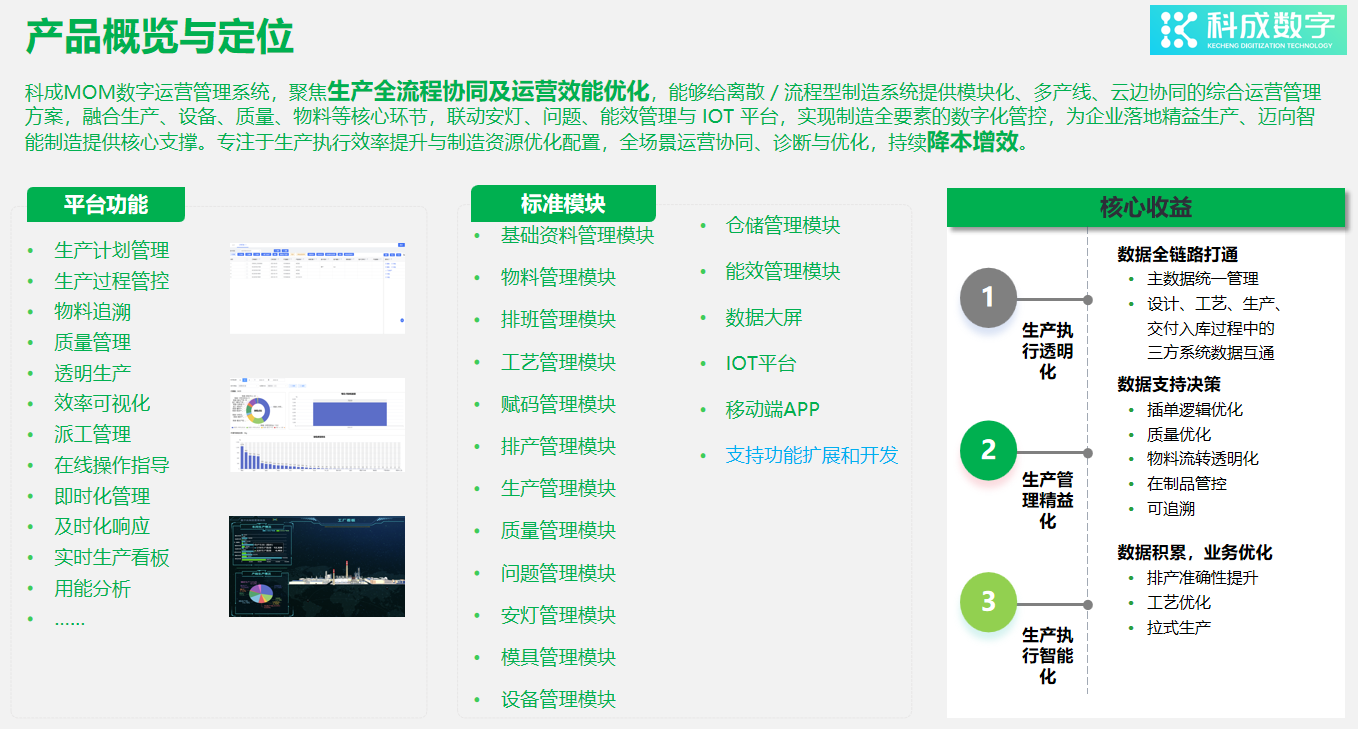1358x729 pixels.
Task: Open the production table screenshot thumbnail
Action: coord(317,287)
